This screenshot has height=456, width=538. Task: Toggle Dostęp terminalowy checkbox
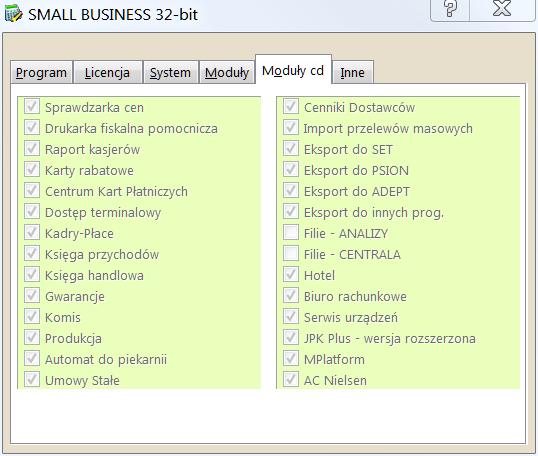tap(32, 212)
